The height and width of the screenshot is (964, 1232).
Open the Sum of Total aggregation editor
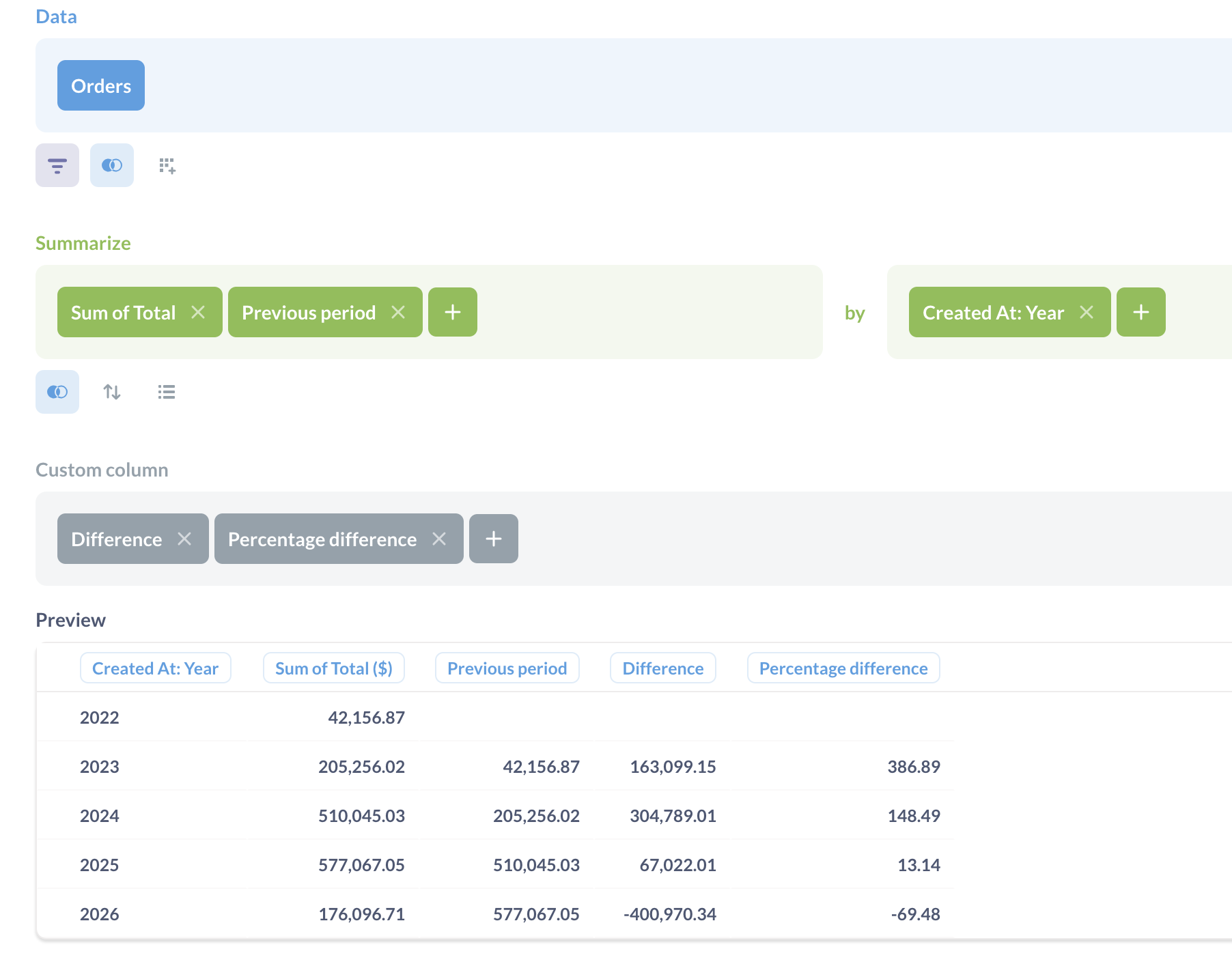click(123, 312)
